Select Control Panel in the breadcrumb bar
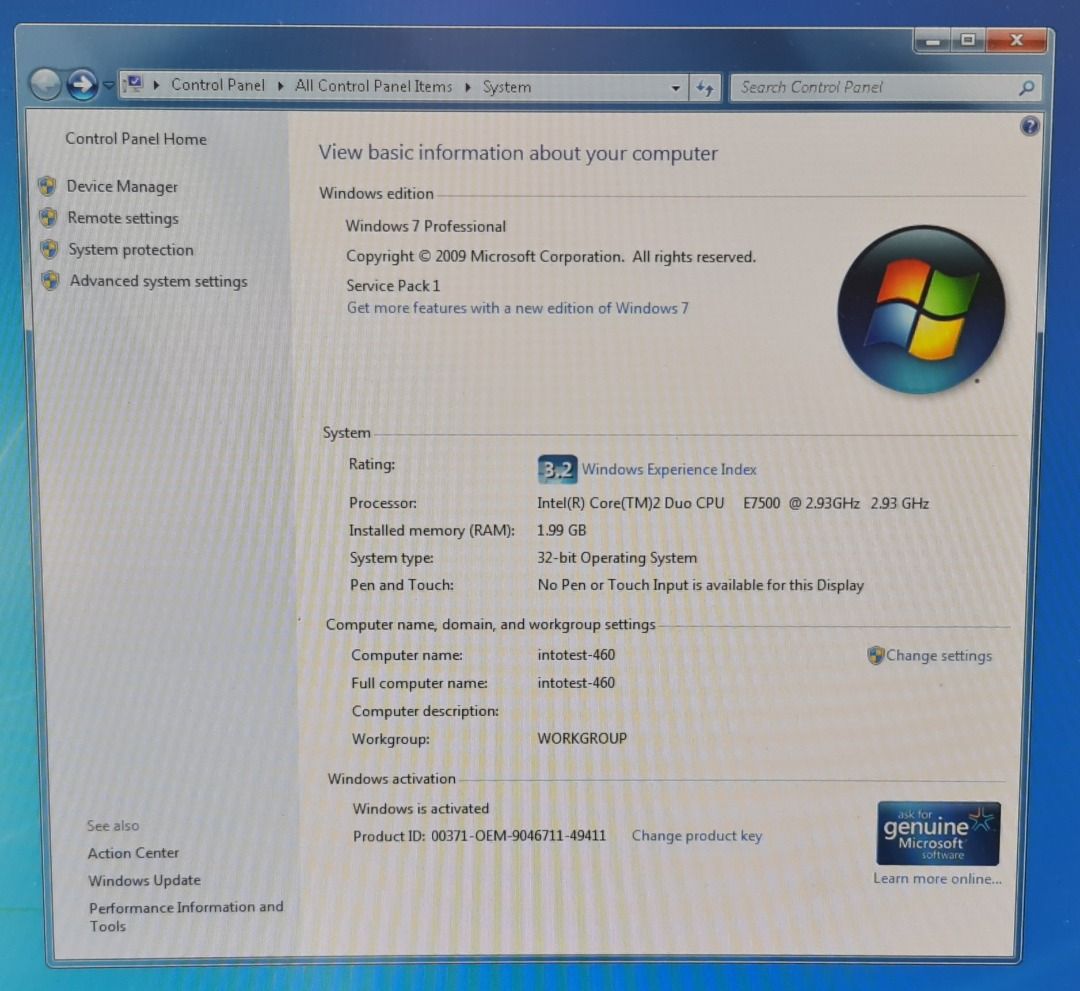Screen dimensions: 1080x991 pyautogui.click(x=218, y=87)
